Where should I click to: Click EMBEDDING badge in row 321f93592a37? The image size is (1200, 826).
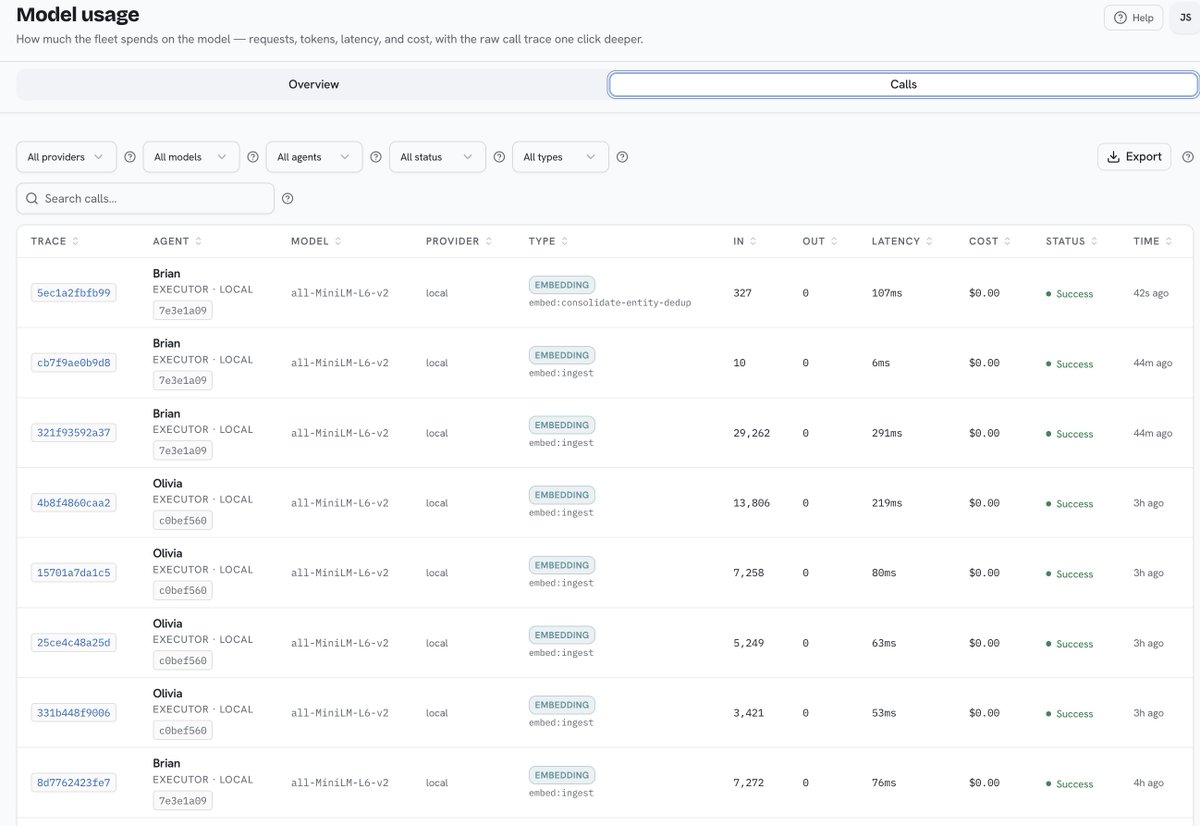tap(562, 425)
